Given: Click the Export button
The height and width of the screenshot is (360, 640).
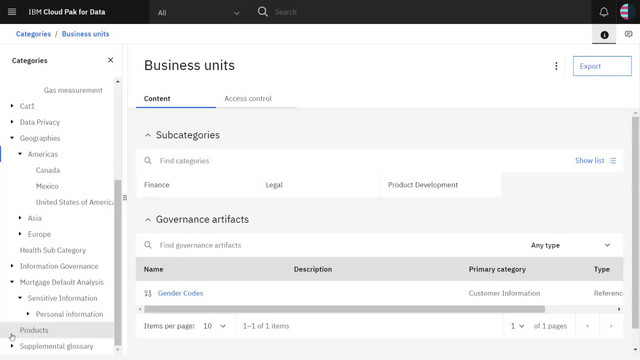Looking at the screenshot, I should pyautogui.click(x=602, y=66).
